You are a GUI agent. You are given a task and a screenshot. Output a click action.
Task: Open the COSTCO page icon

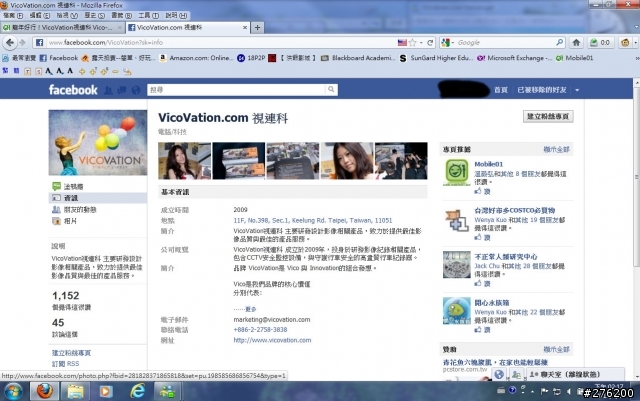tap(457, 221)
